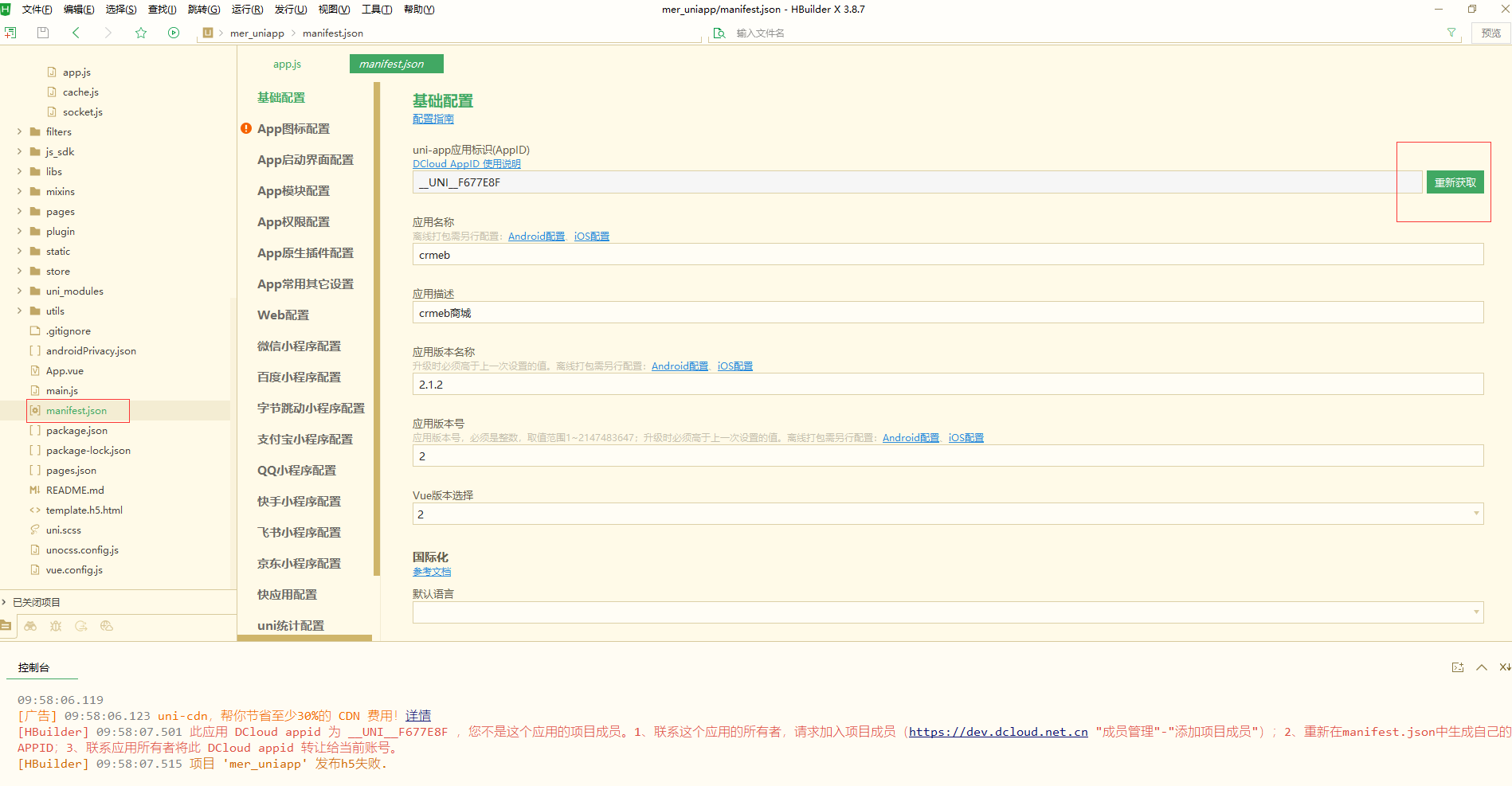Open the bug debug panel icon

56,626
